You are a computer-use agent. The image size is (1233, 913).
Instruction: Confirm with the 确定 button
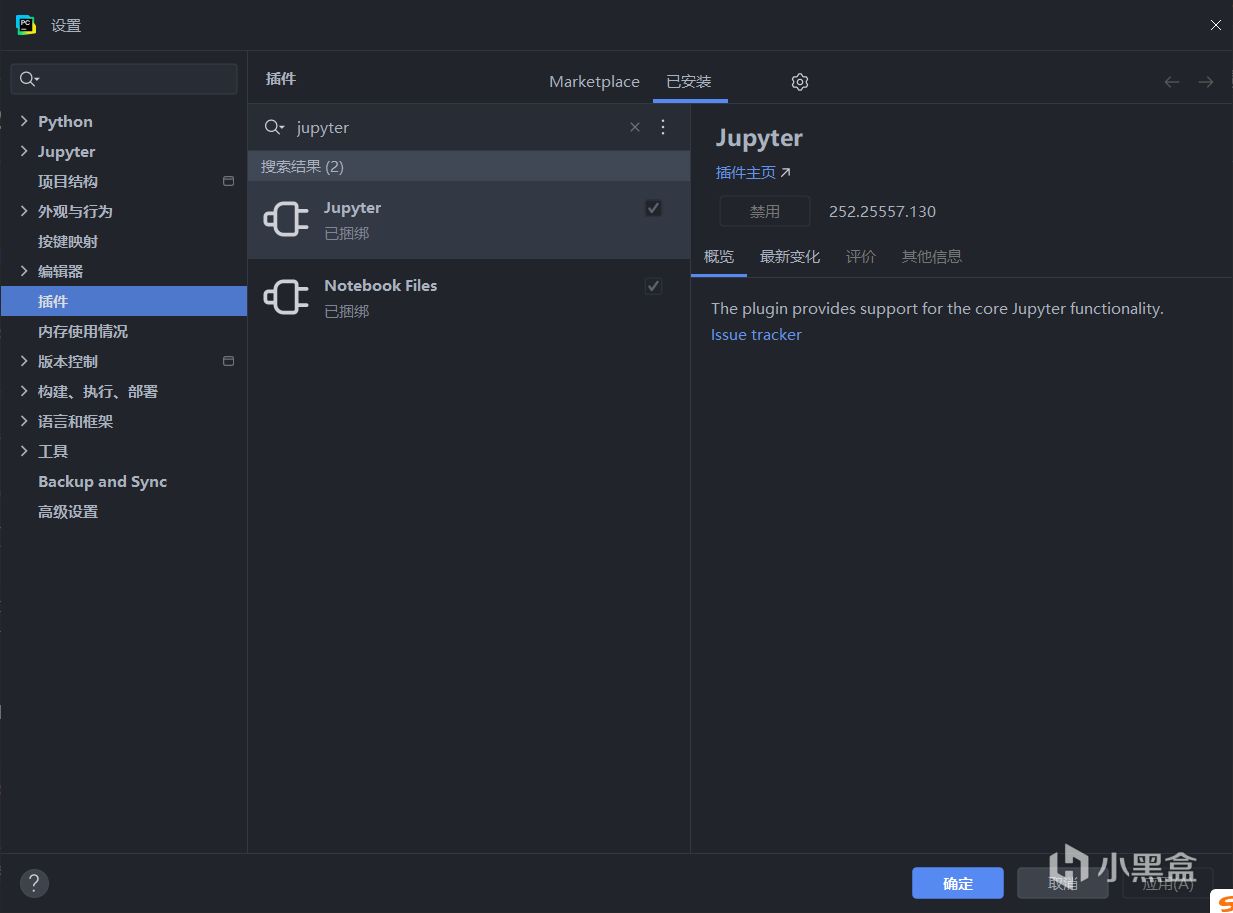(958, 883)
